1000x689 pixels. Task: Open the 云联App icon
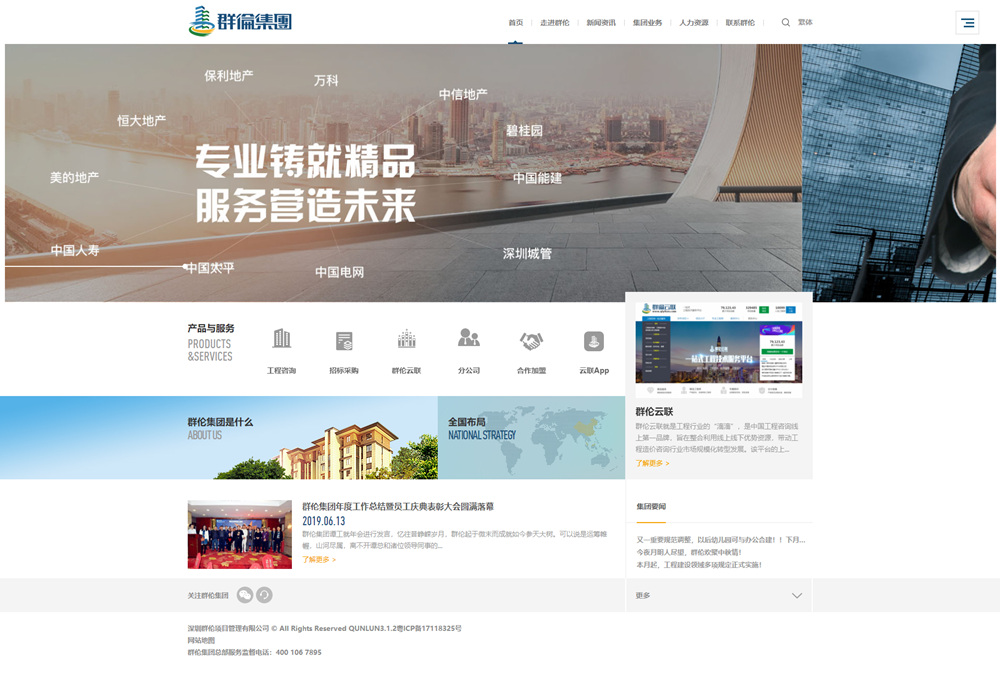(594, 341)
